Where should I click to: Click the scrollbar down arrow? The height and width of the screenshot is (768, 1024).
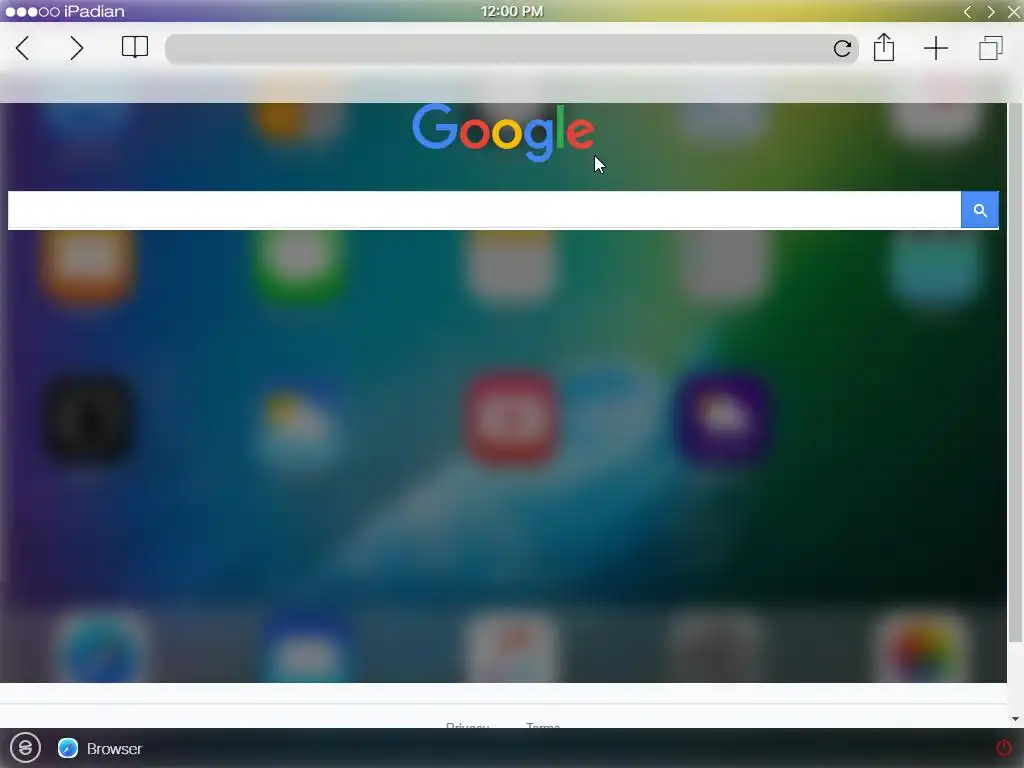tap(1015, 719)
